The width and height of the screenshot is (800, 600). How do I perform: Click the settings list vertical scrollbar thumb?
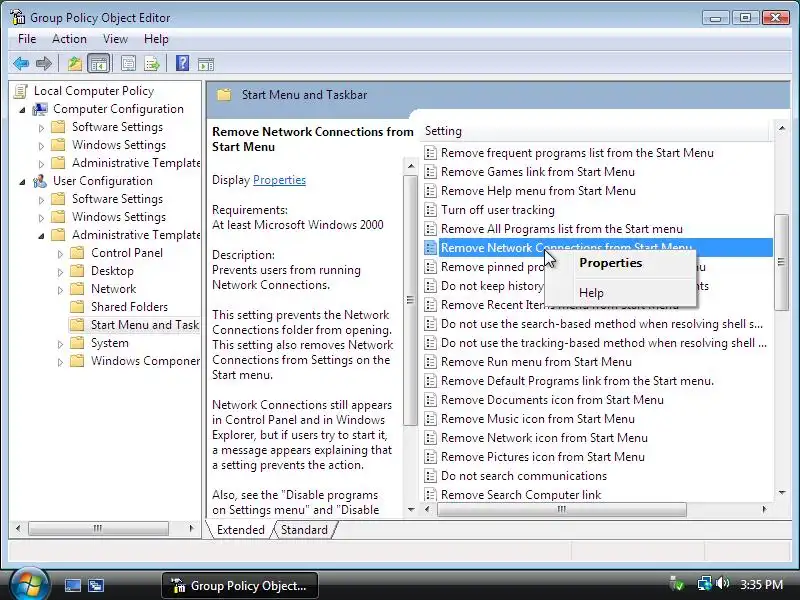coord(781,262)
